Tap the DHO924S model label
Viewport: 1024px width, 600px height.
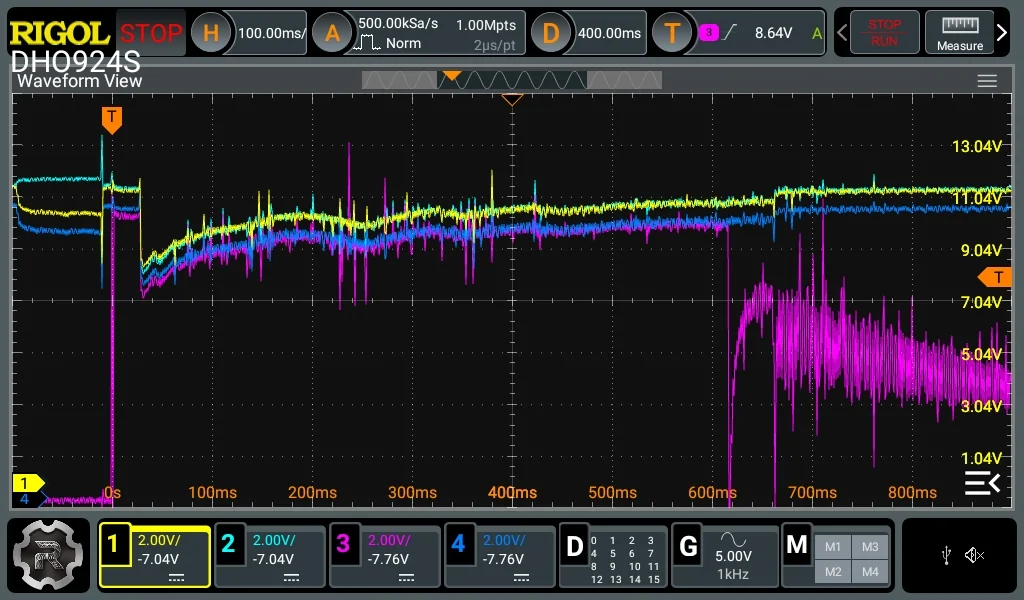click(75, 62)
